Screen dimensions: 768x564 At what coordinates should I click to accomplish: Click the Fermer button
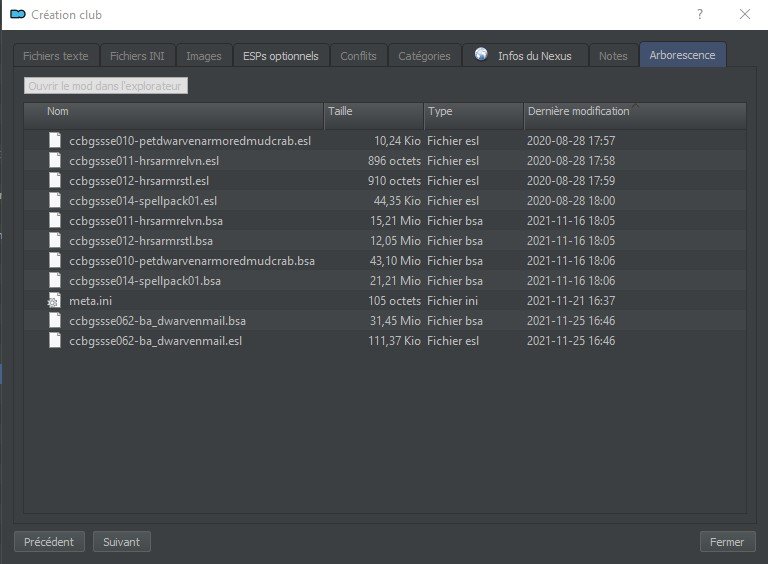tap(727, 541)
